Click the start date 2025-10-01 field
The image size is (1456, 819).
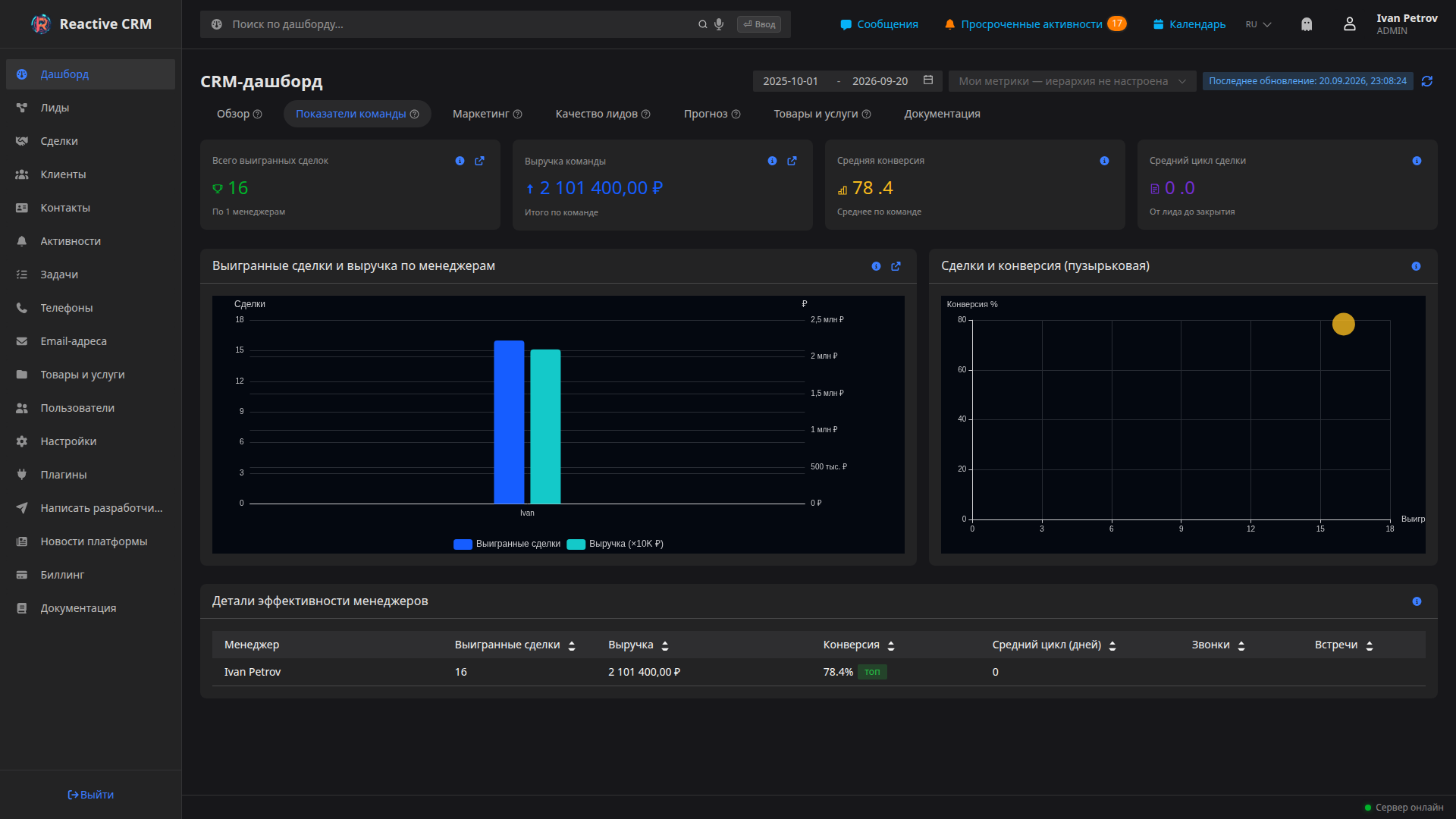tap(790, 81)
